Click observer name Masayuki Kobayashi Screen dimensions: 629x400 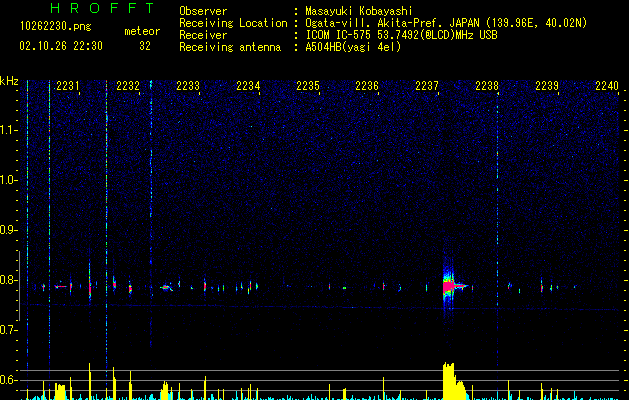359,11
